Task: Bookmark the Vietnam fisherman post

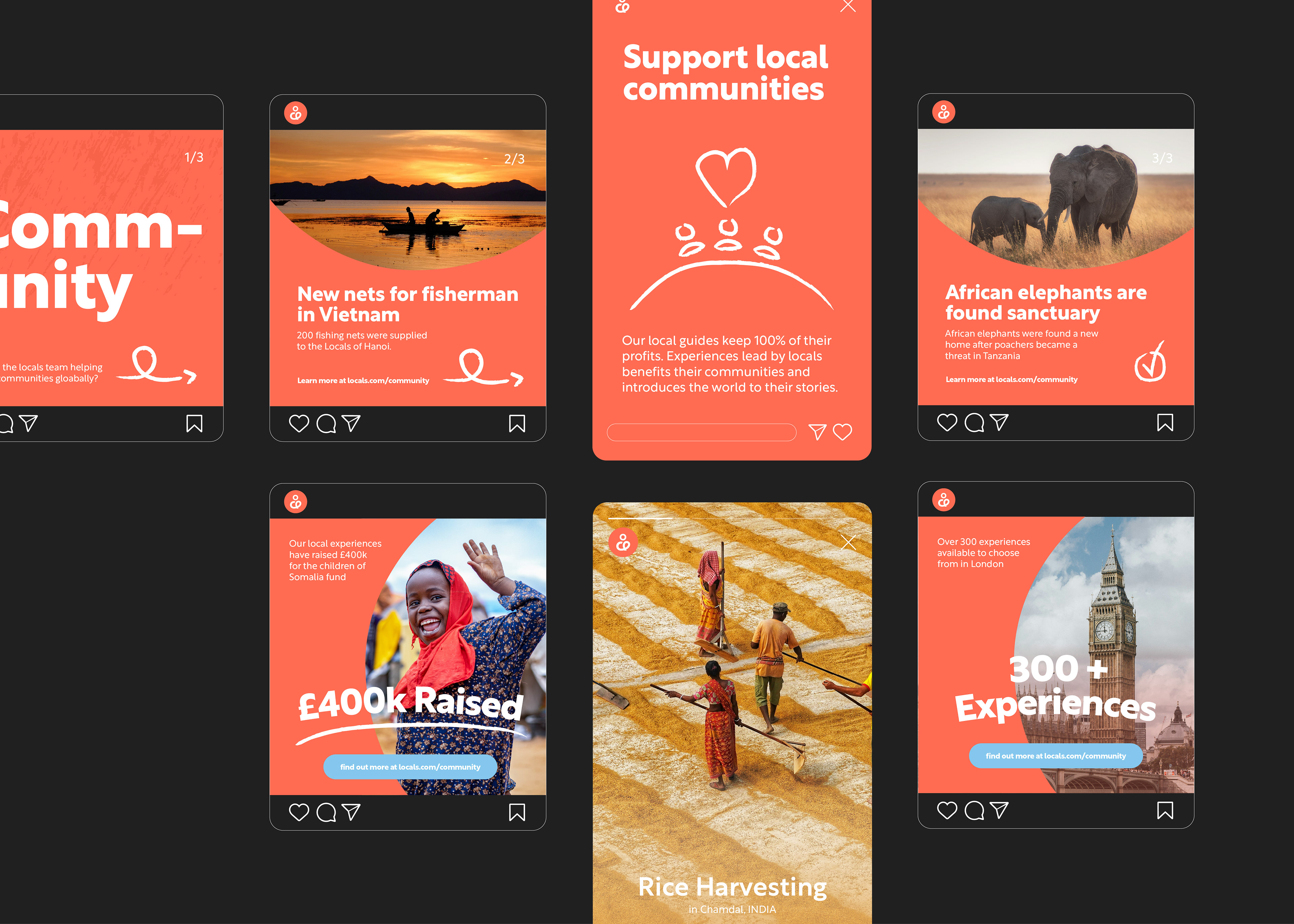Action: [x=517, y=423]
